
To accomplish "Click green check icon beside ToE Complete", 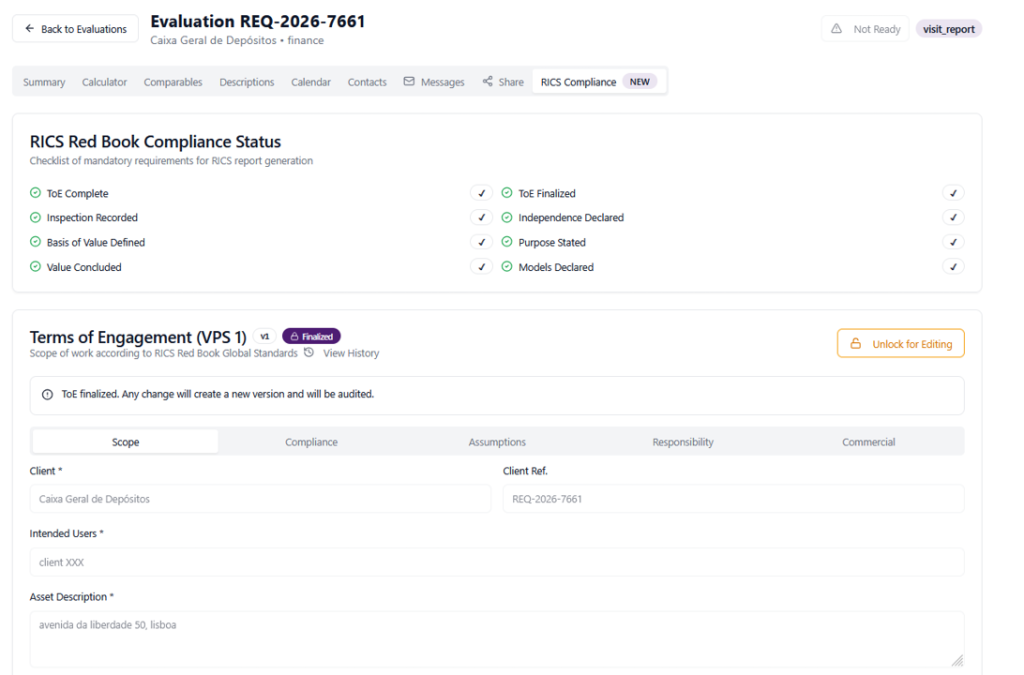I will (x=35, y=193).
